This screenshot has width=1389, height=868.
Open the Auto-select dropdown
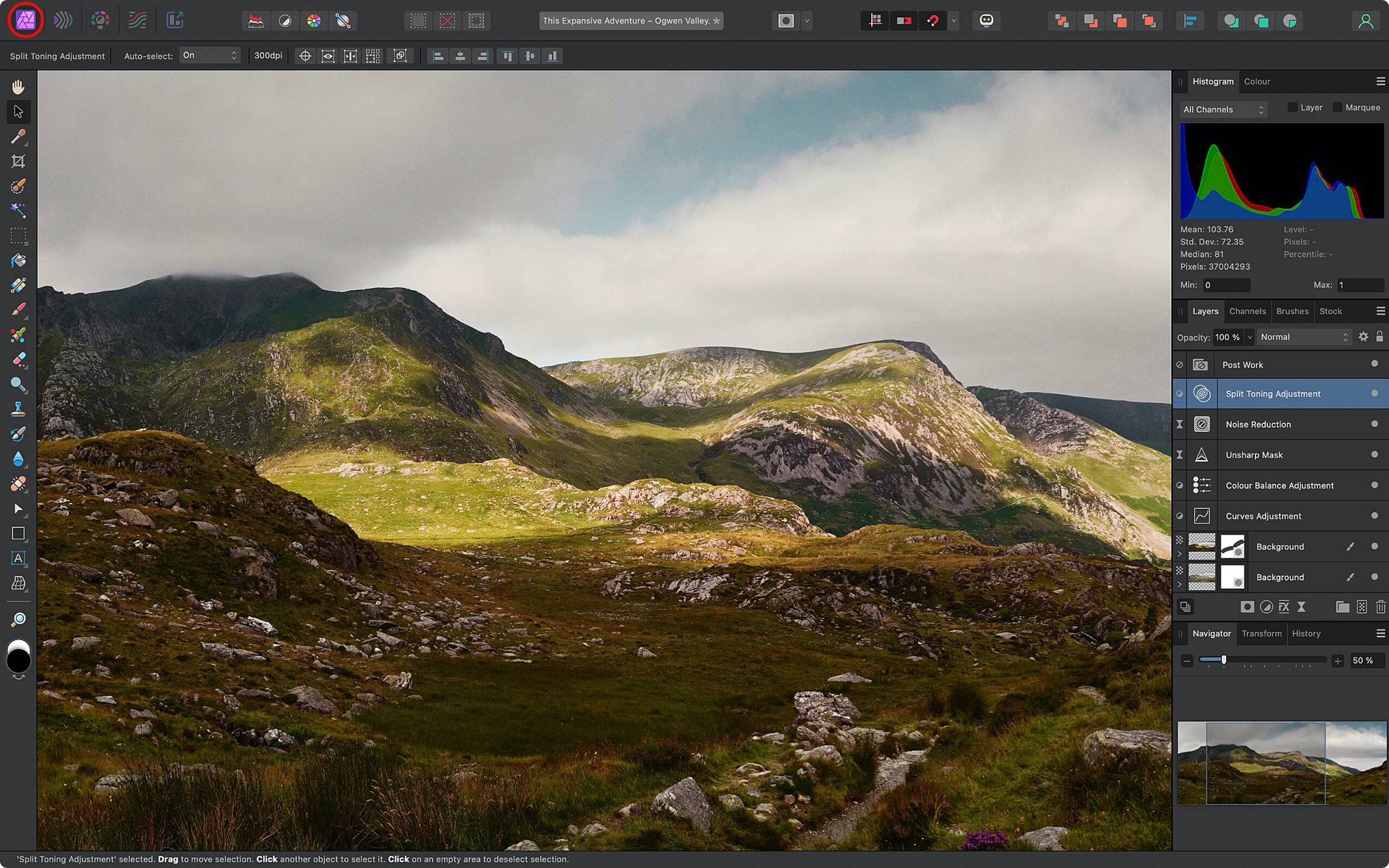[x=209, y=56]
